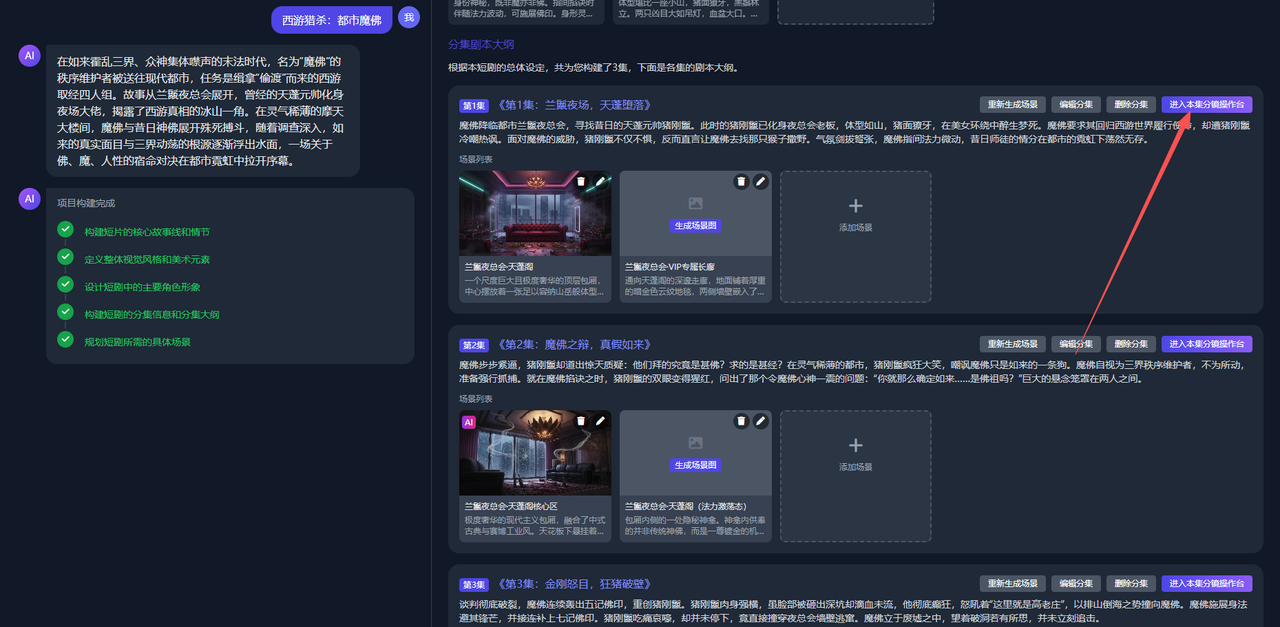Click 删除分集 for episode 3
Screen dimensions: 1280x627
1131,583
